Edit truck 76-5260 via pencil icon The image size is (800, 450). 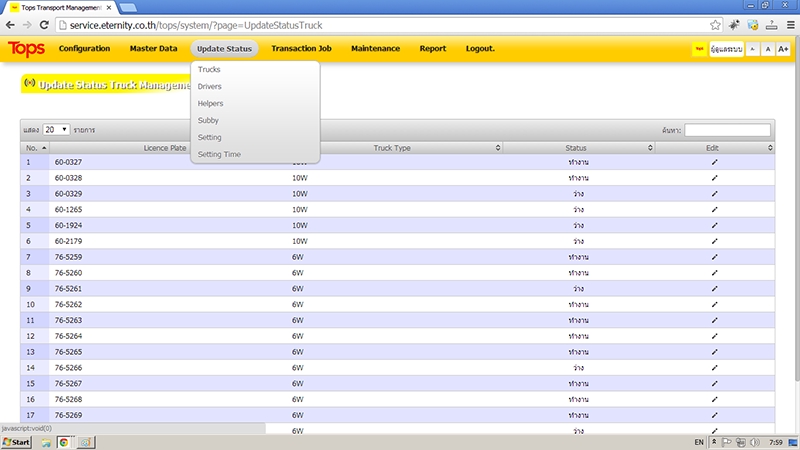pos(714,273)
